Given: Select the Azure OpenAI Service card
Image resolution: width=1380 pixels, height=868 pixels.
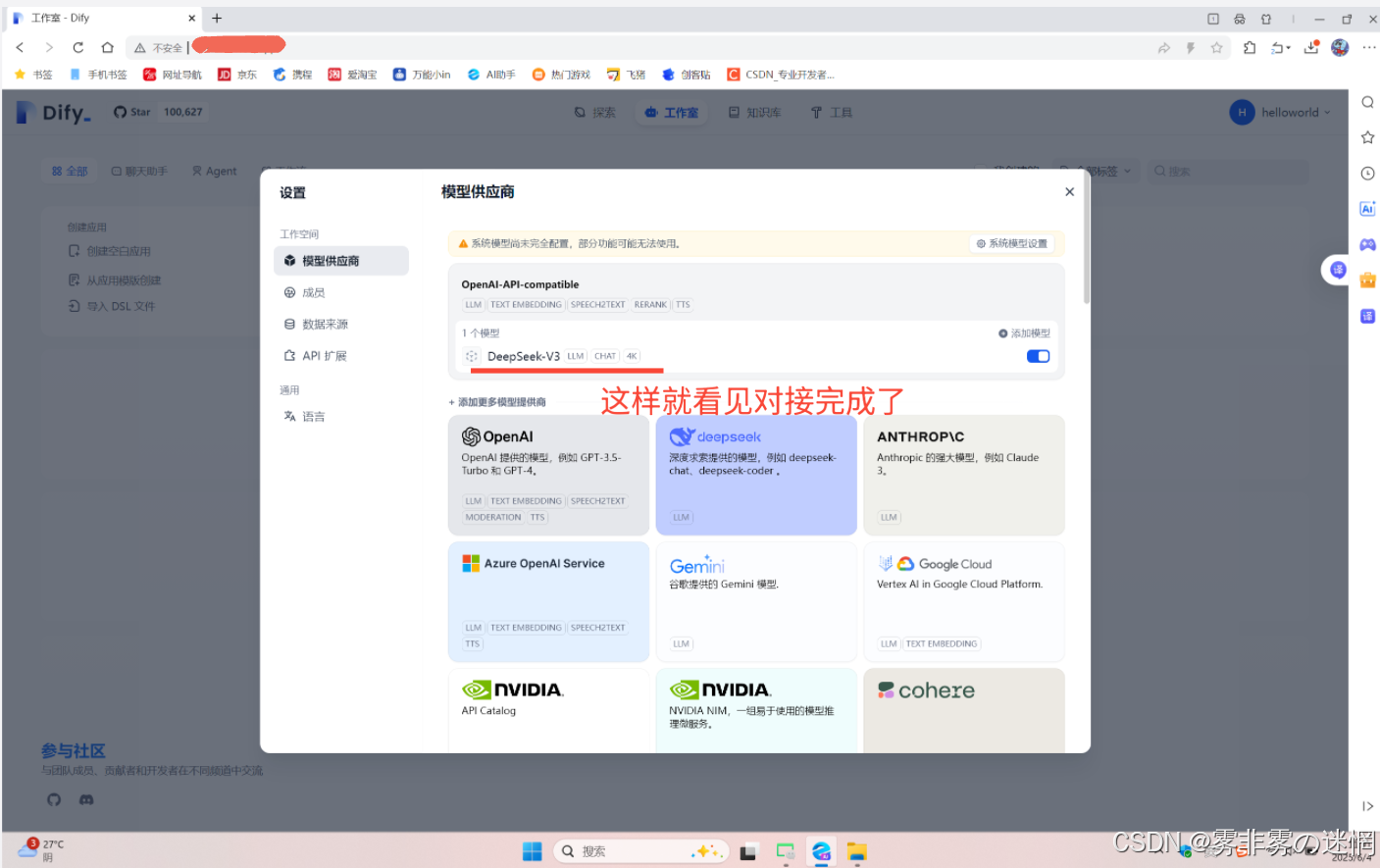Looking at the screenshot, I should 548,602.
